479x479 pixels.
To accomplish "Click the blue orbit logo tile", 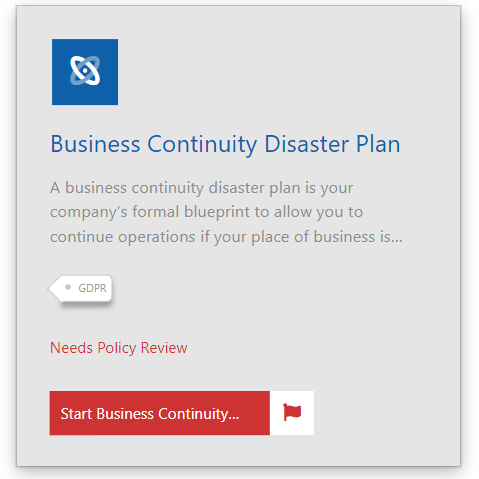I will coord(85,72).
